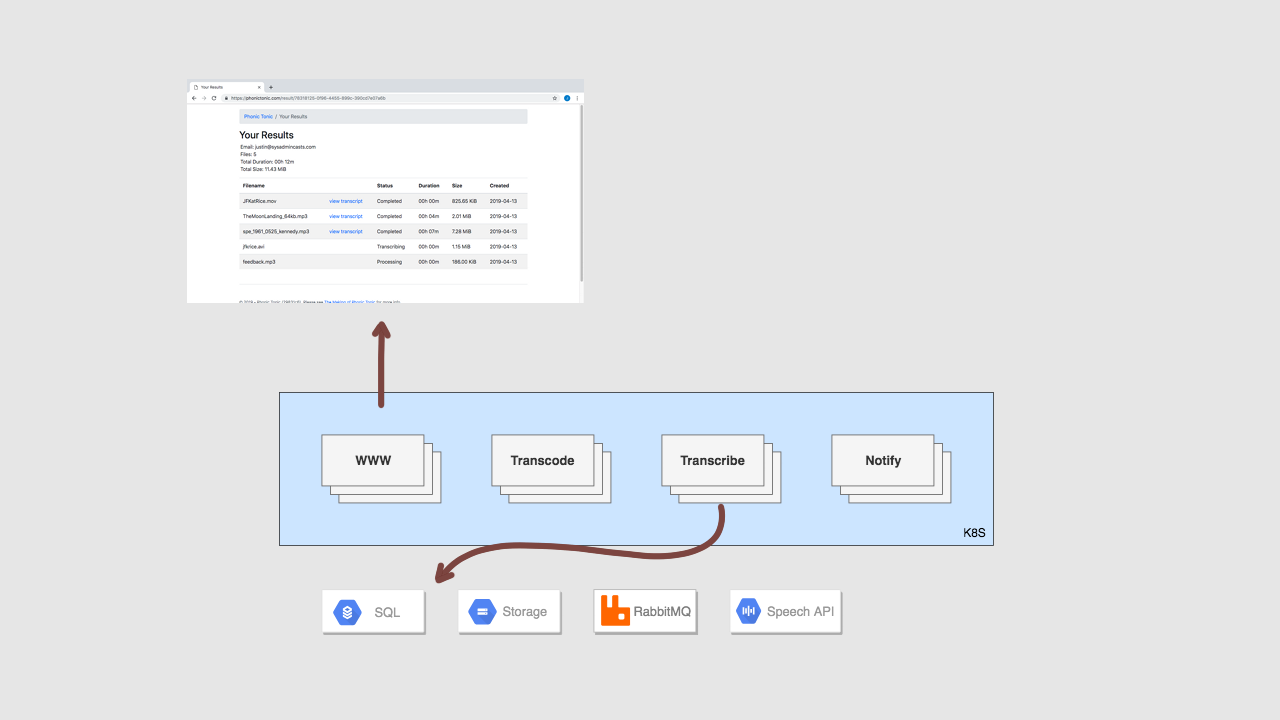Viewport: 1280px width, 720px height.
Task: Click the Total Size: 11.43 MiB line
Action: [x=263, y=169]
